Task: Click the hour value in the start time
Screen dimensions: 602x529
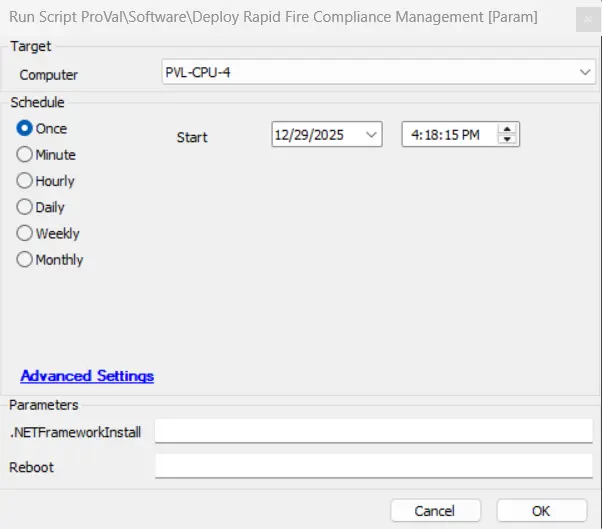Action: click(x=415, y=135)
